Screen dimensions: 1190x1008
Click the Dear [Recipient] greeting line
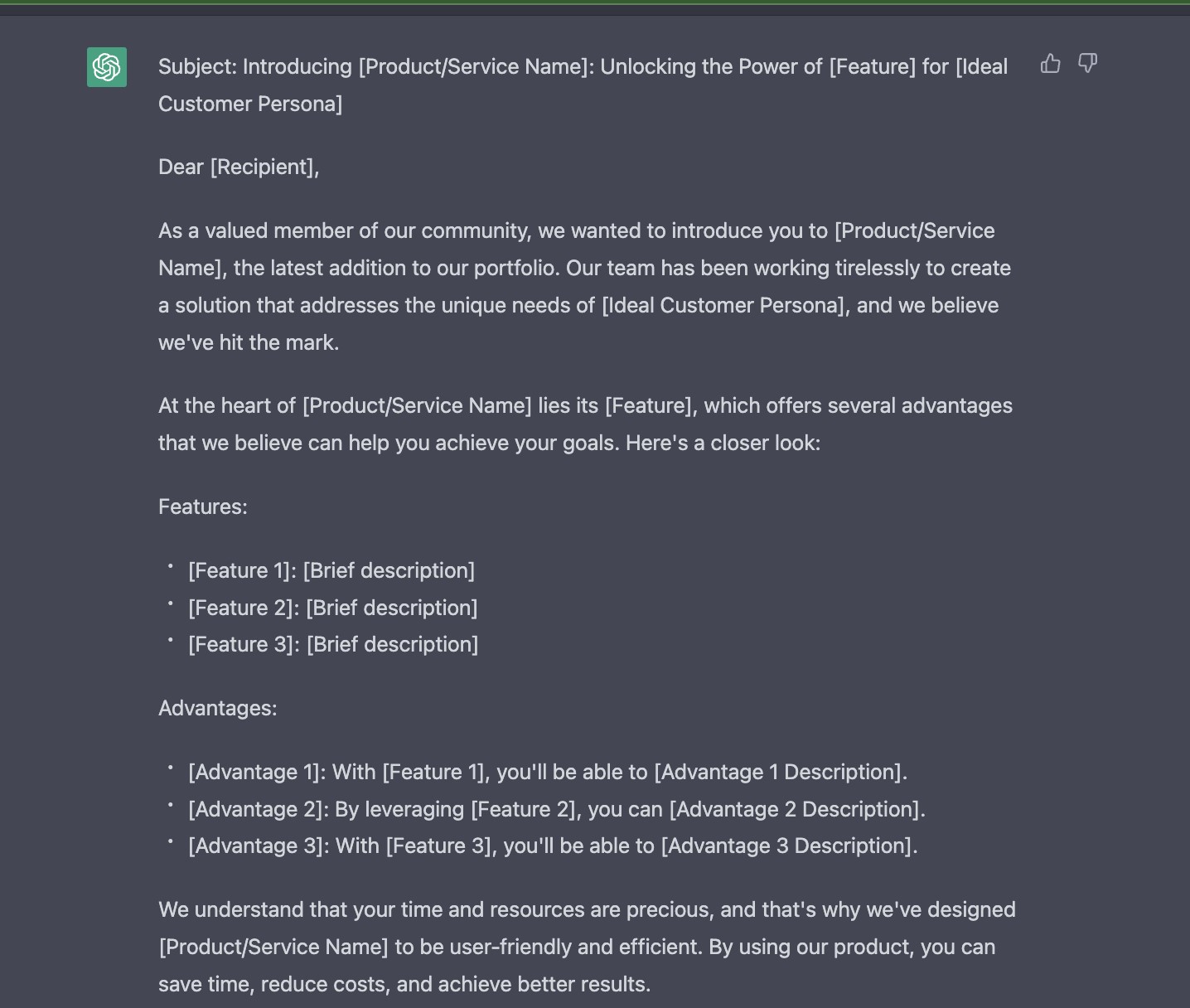tap(239, 167)
